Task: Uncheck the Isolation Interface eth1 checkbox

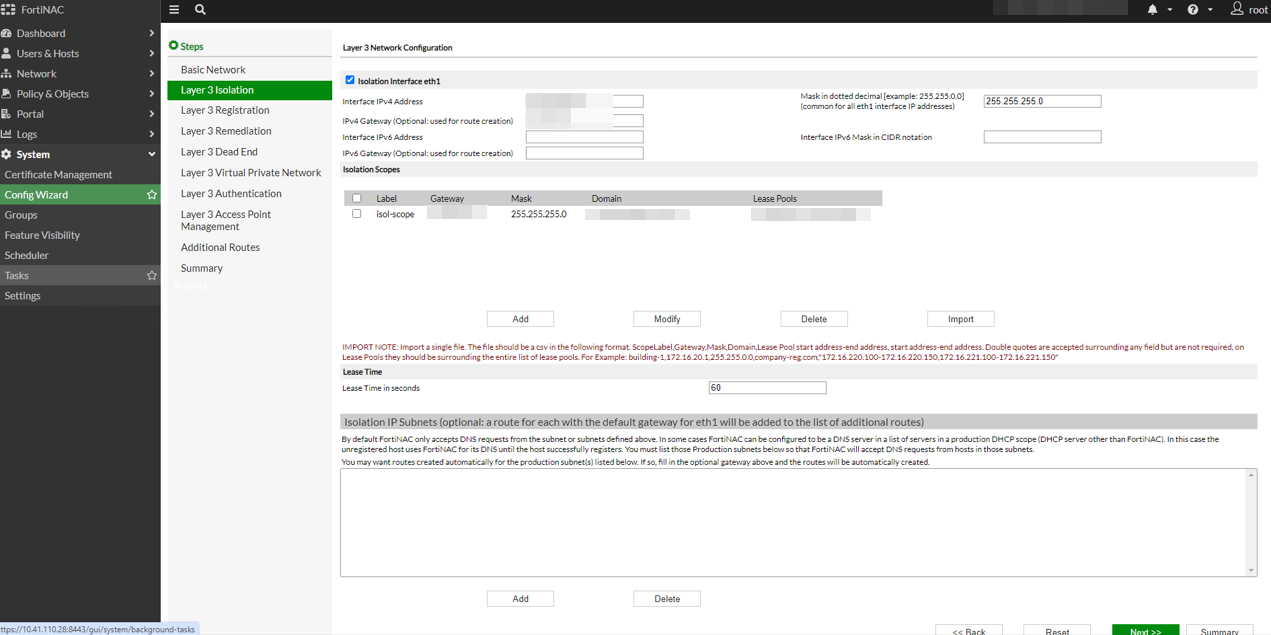Action: [350, 80]
